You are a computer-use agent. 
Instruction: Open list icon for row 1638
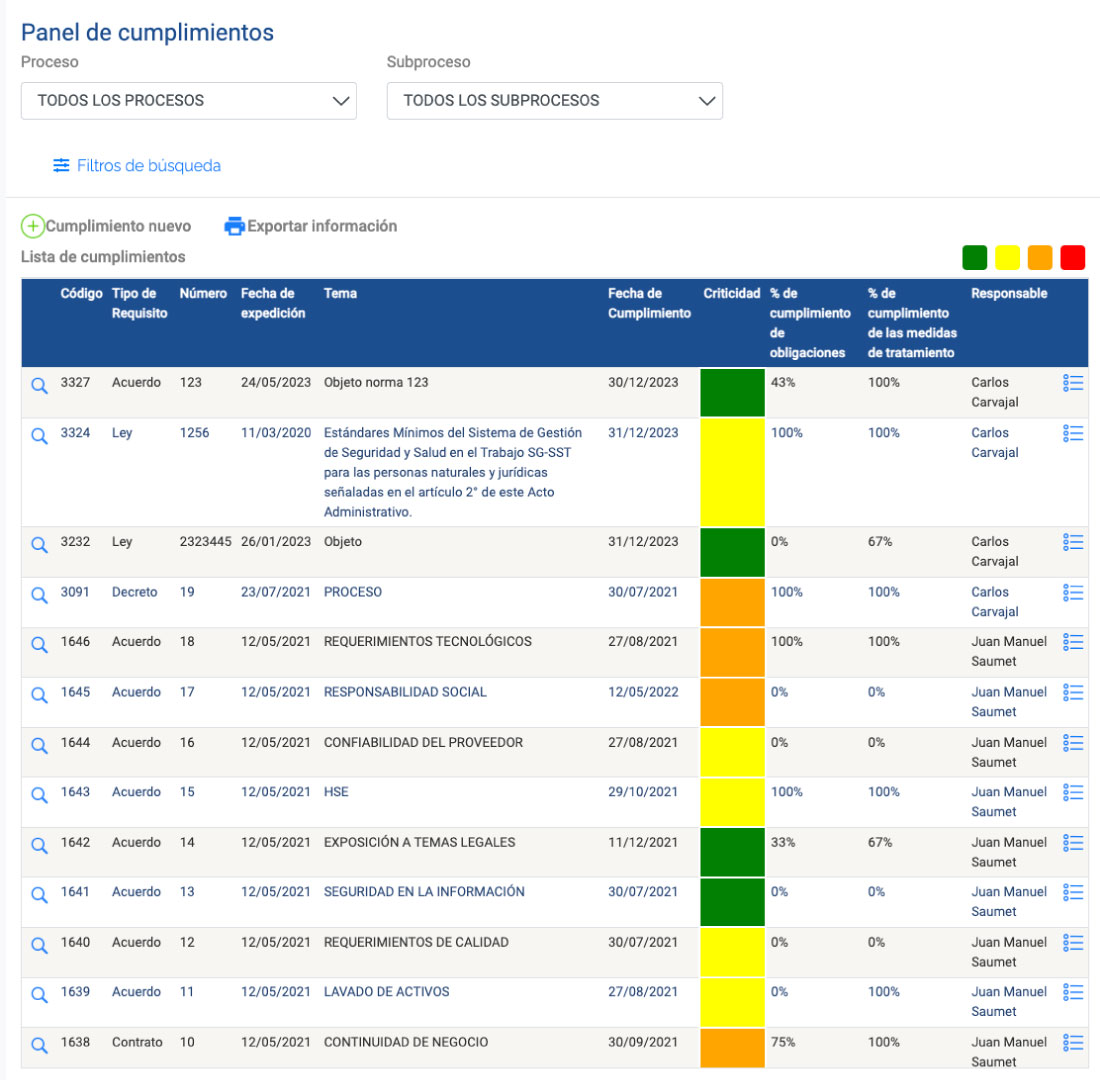1073,1043
